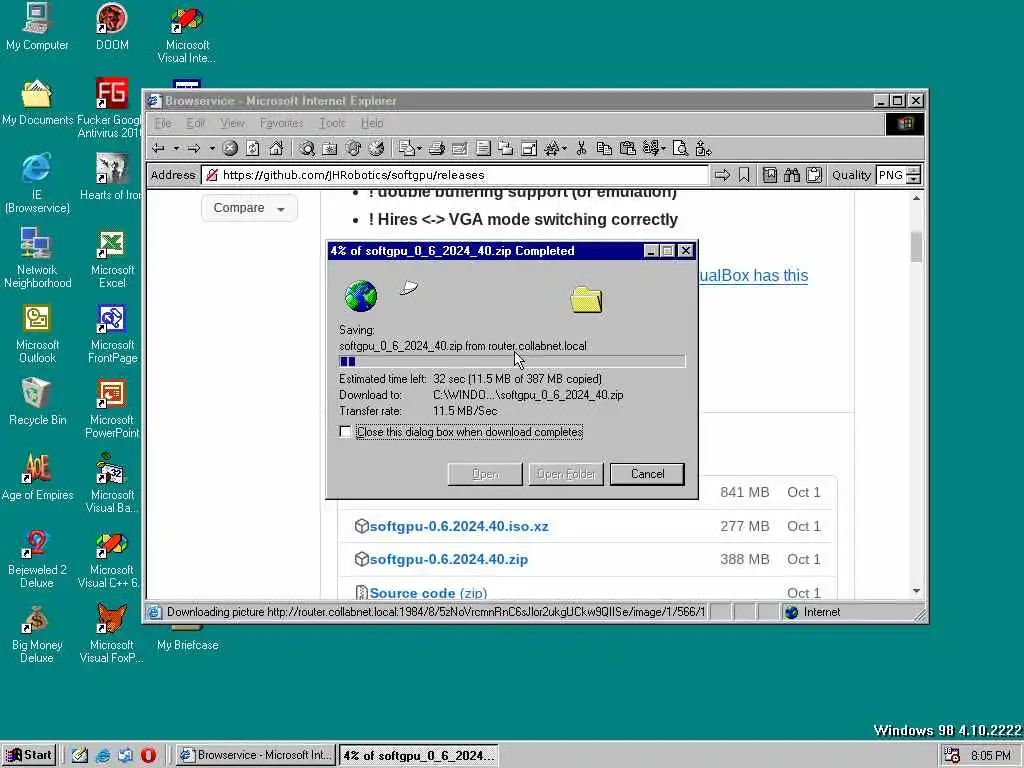The image size is (1024, 768).
Task: Click the bookmark ribbon icon beside address bar
Action: click(x=744, y=175)
